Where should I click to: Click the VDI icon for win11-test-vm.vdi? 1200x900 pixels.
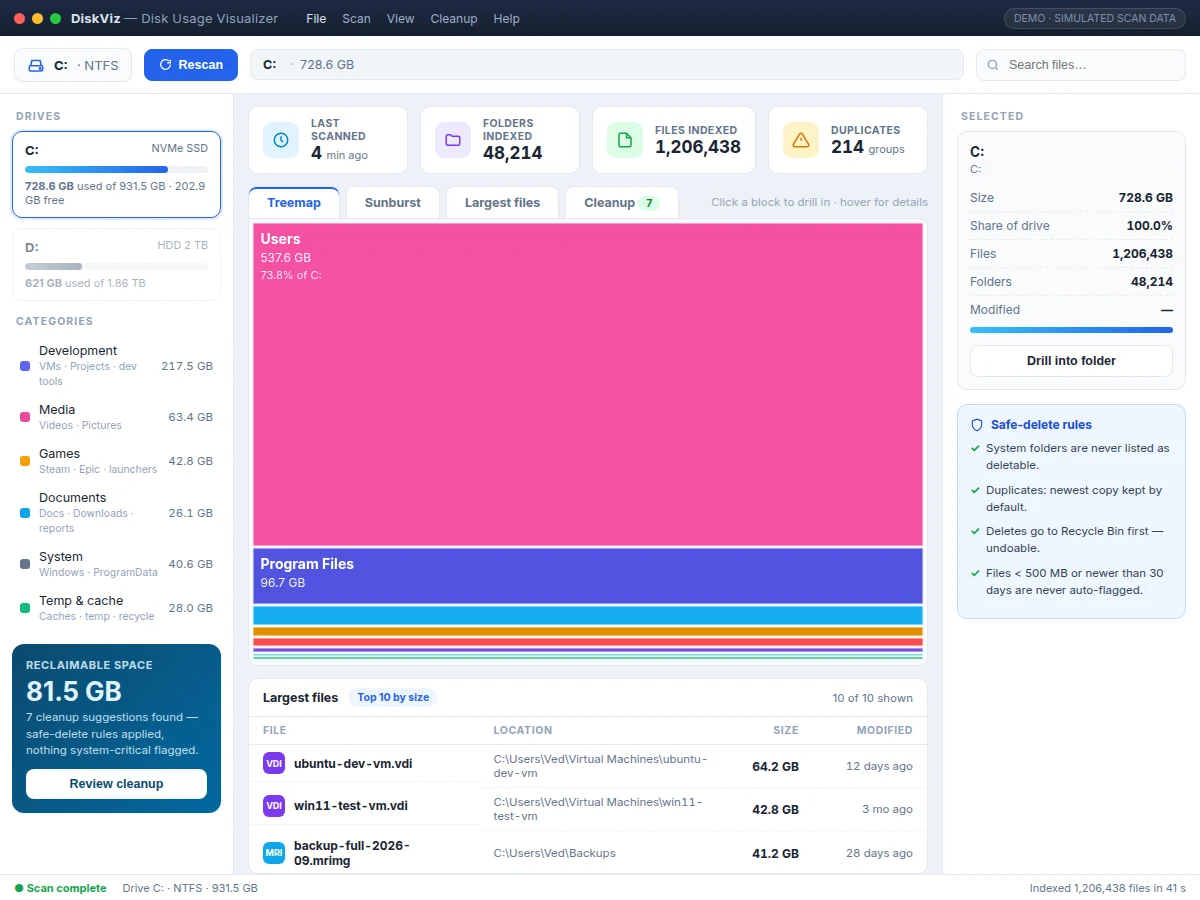coord(274,805)
